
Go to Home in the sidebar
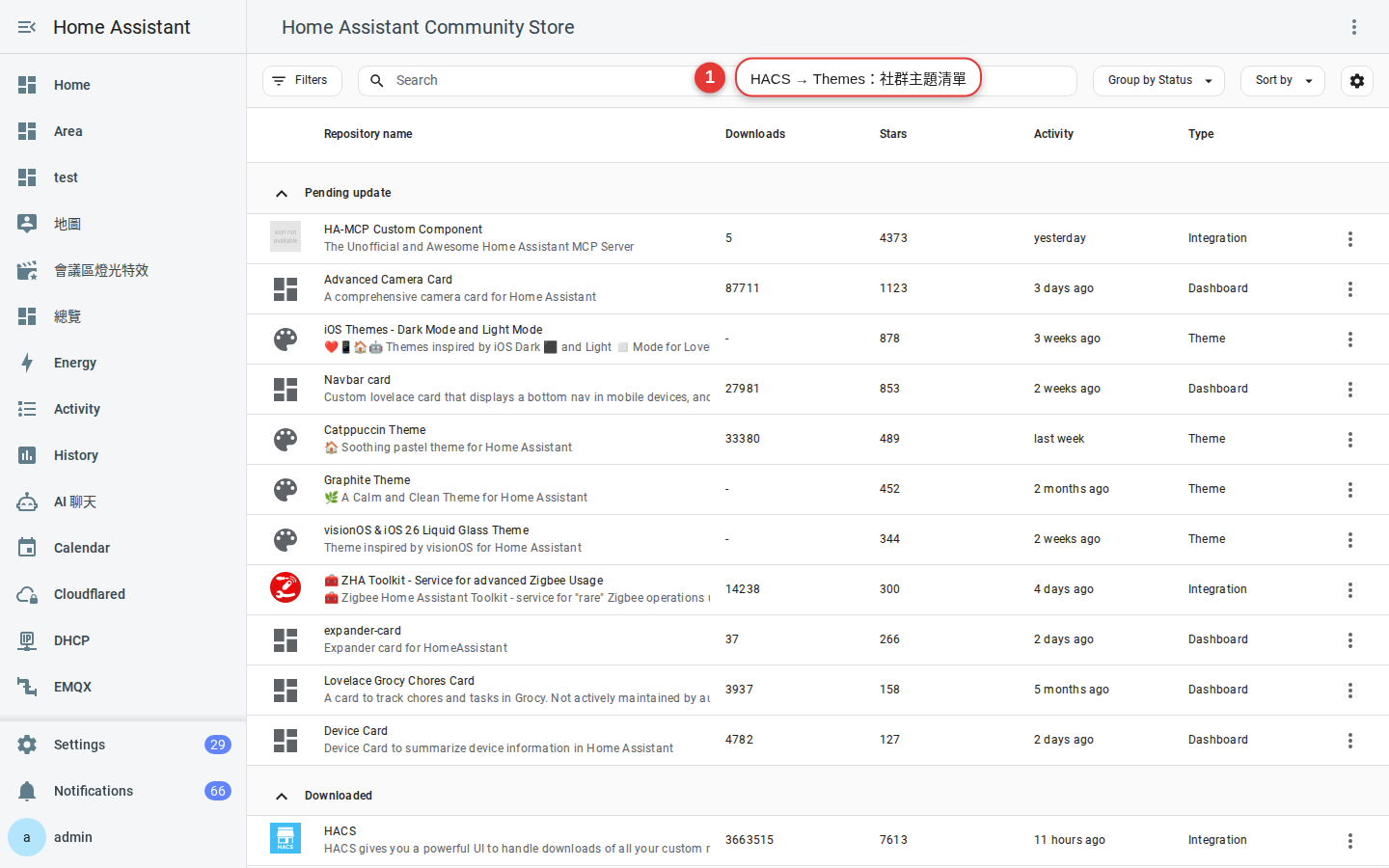pos(123,85)
